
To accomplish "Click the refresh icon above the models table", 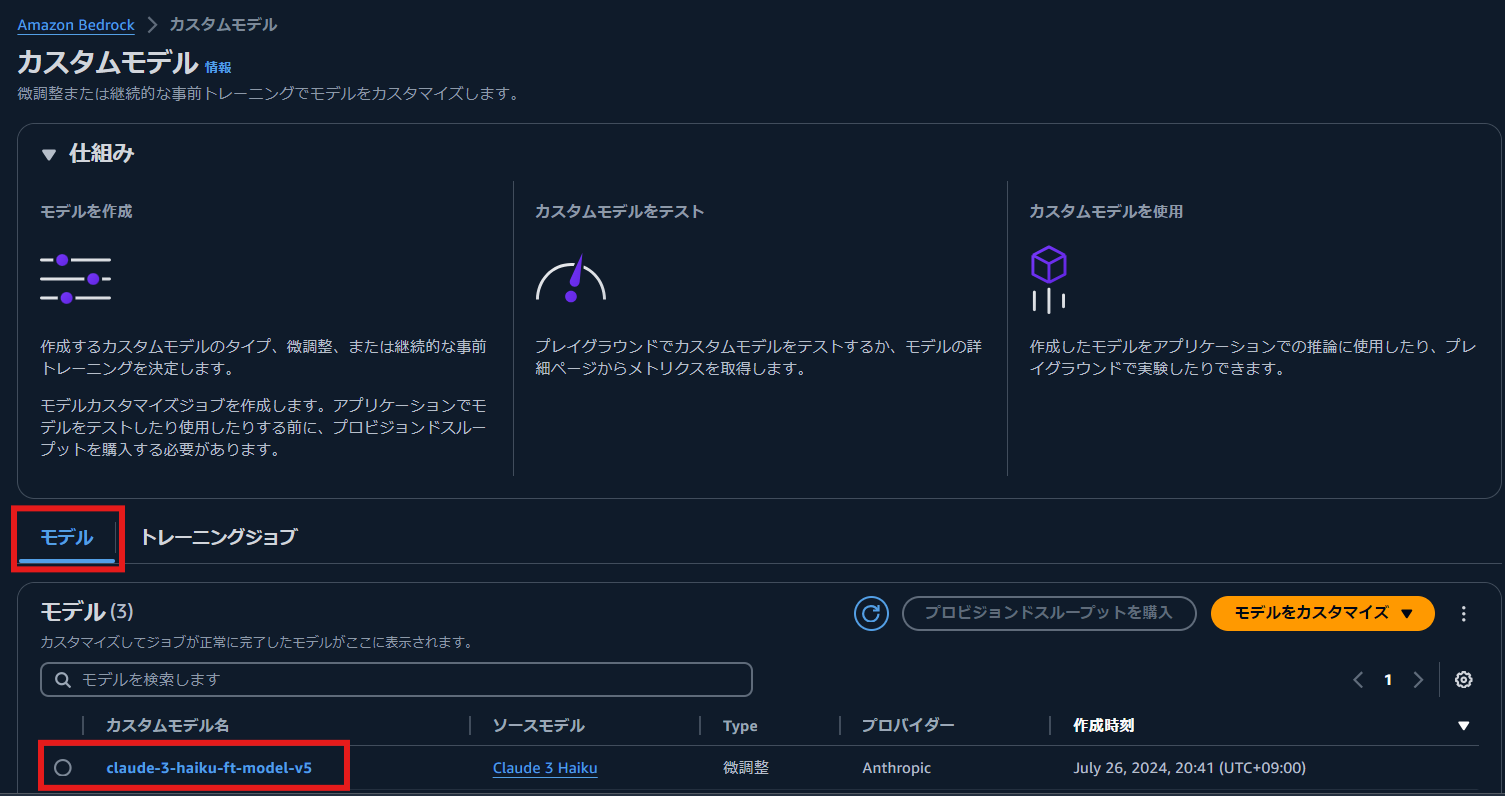I will click(x=869, y=613).
